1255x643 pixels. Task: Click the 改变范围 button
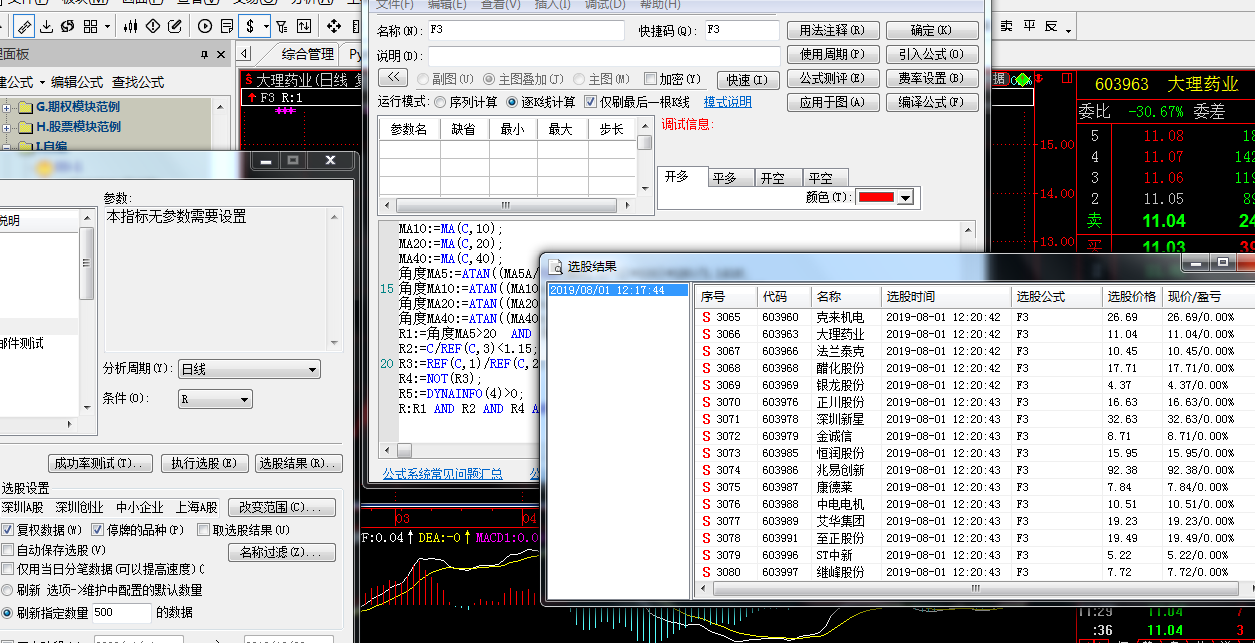pos(281,507)
